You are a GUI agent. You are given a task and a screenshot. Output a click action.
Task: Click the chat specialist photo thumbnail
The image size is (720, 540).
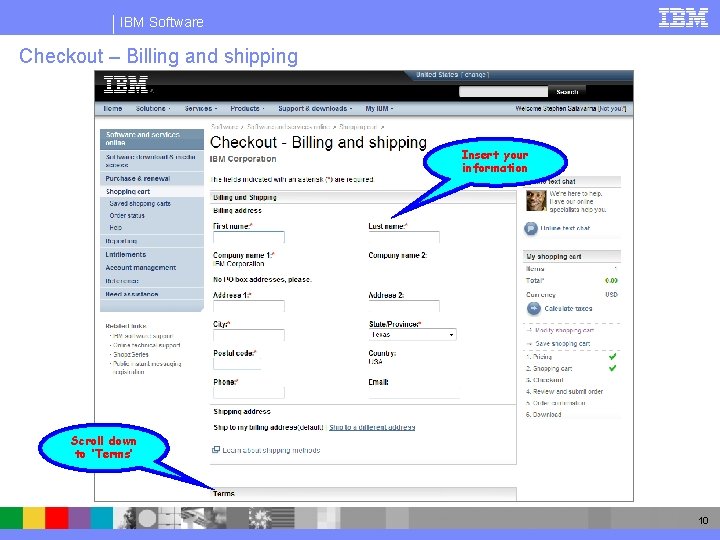pyautogui.click(x=536, y=201)
